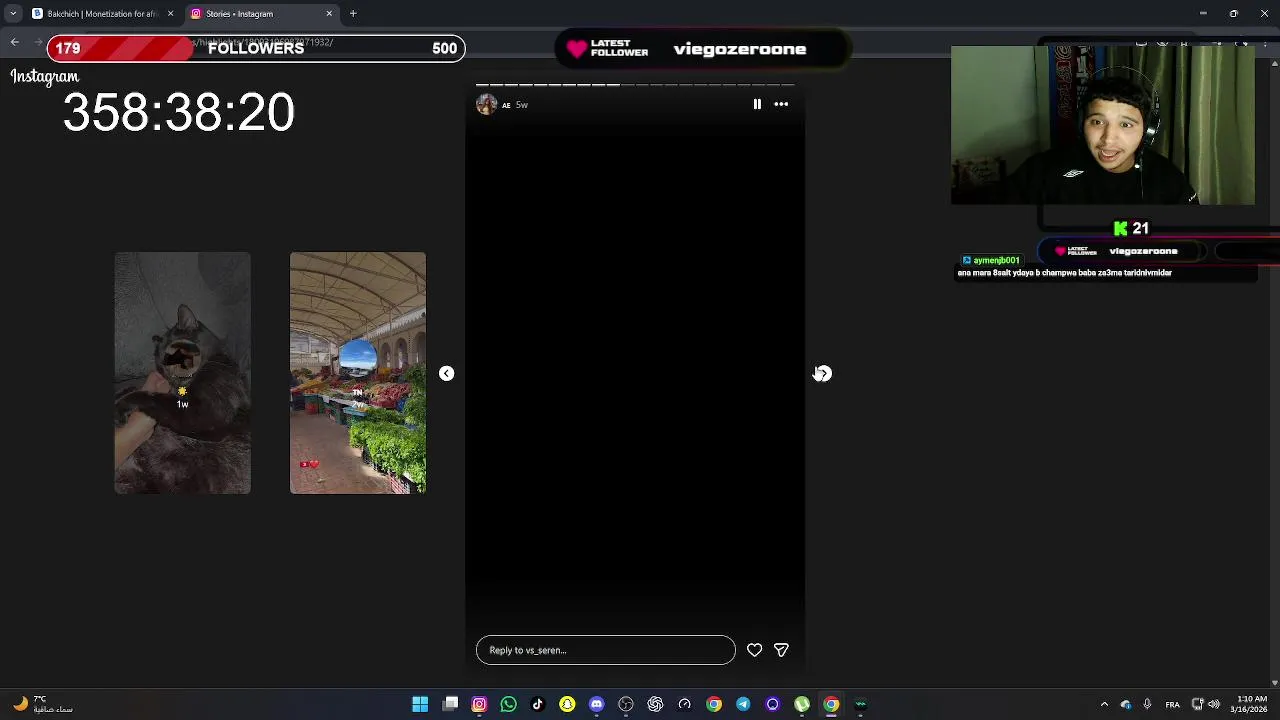Viewport: 1280px width, 720px height.
Task: Open the Windows Start menu
Action: click(x=420, y=704)
